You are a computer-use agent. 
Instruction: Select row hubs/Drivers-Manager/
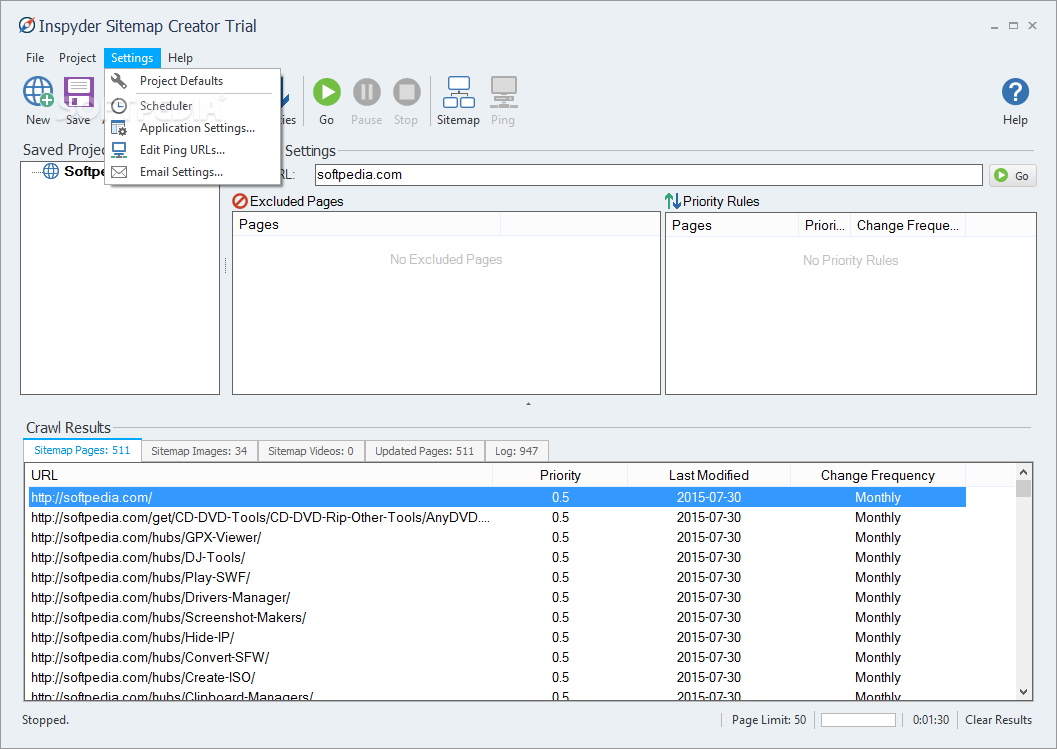pyautogui.click(x=497, y=597)
